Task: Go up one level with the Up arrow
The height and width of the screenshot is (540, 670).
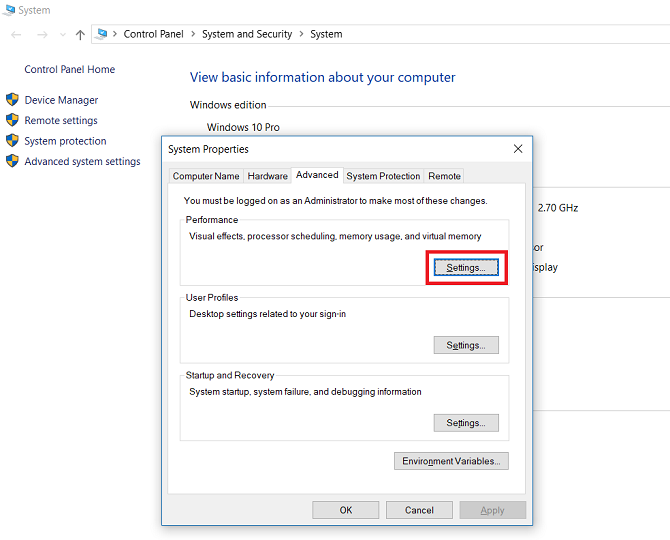Action: tap(80, 35)
